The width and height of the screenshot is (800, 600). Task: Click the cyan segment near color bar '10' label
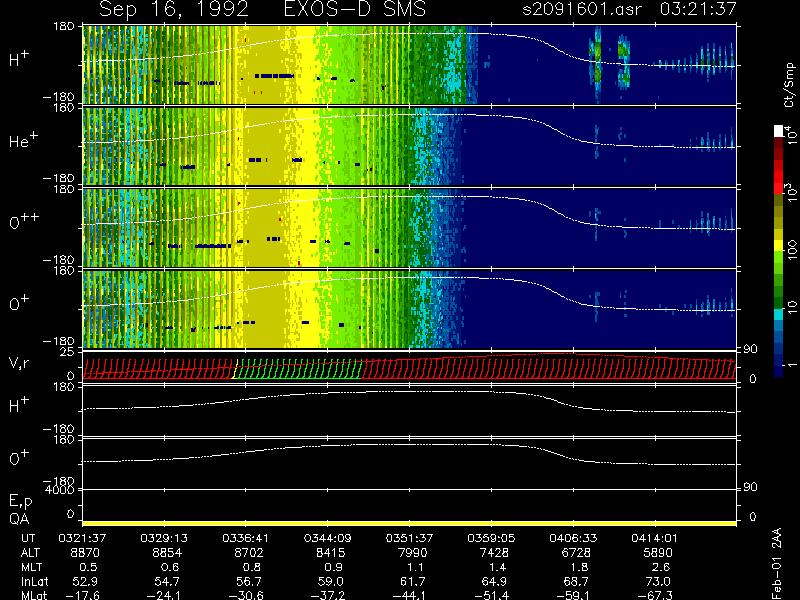coord(779,315)
